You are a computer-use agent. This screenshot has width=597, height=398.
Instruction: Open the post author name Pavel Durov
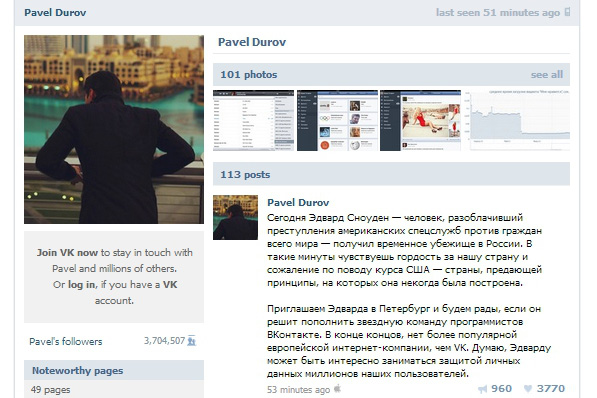click(298, 202)
